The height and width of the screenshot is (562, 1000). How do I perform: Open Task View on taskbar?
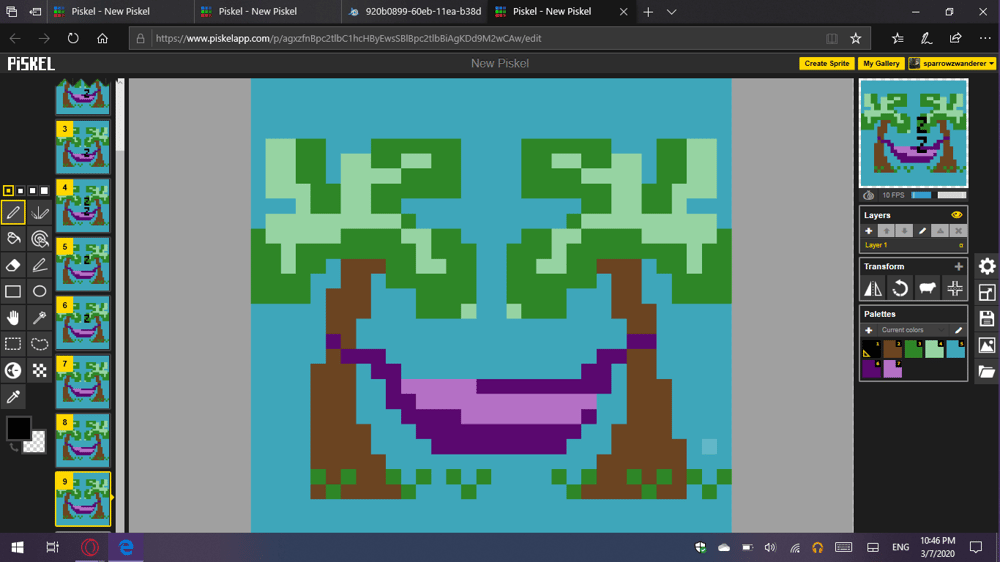click(x=52, y=547)
